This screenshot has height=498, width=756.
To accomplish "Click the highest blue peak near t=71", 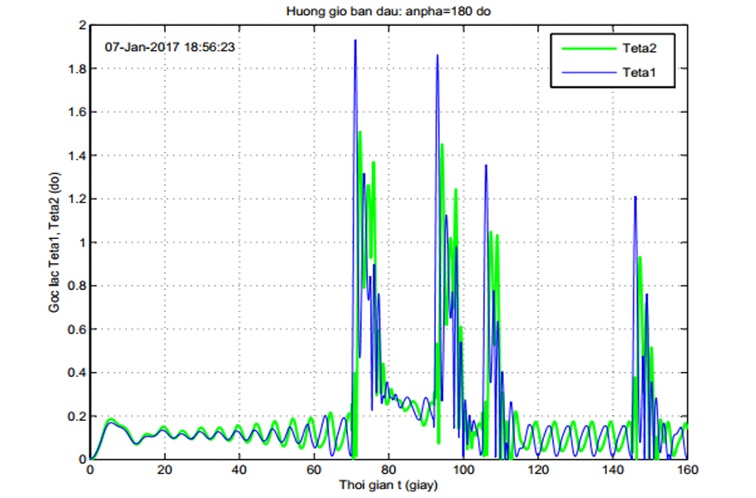I will point(355,41).
